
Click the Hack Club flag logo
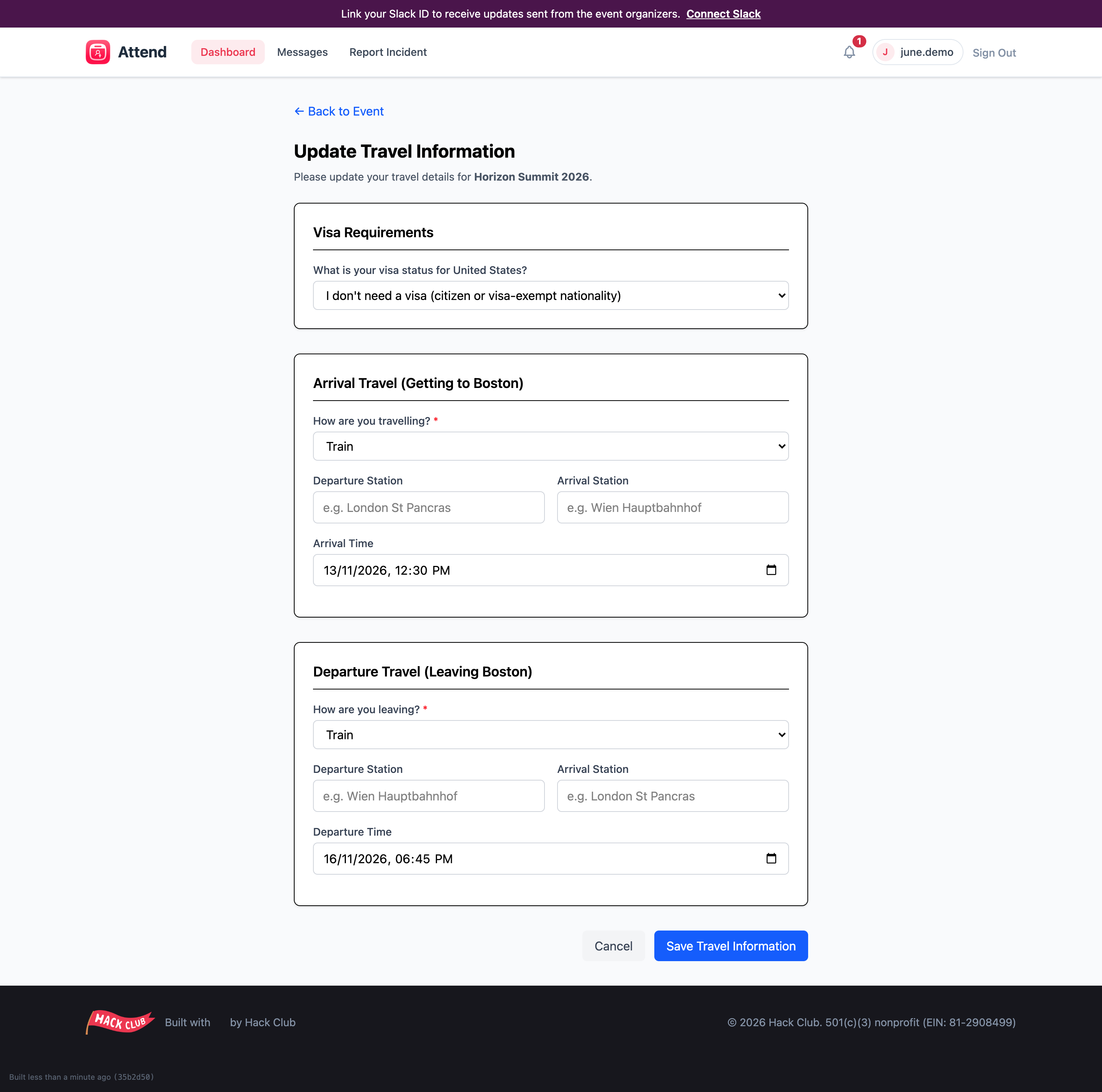pyautogui.click(x=120, y=1022)
